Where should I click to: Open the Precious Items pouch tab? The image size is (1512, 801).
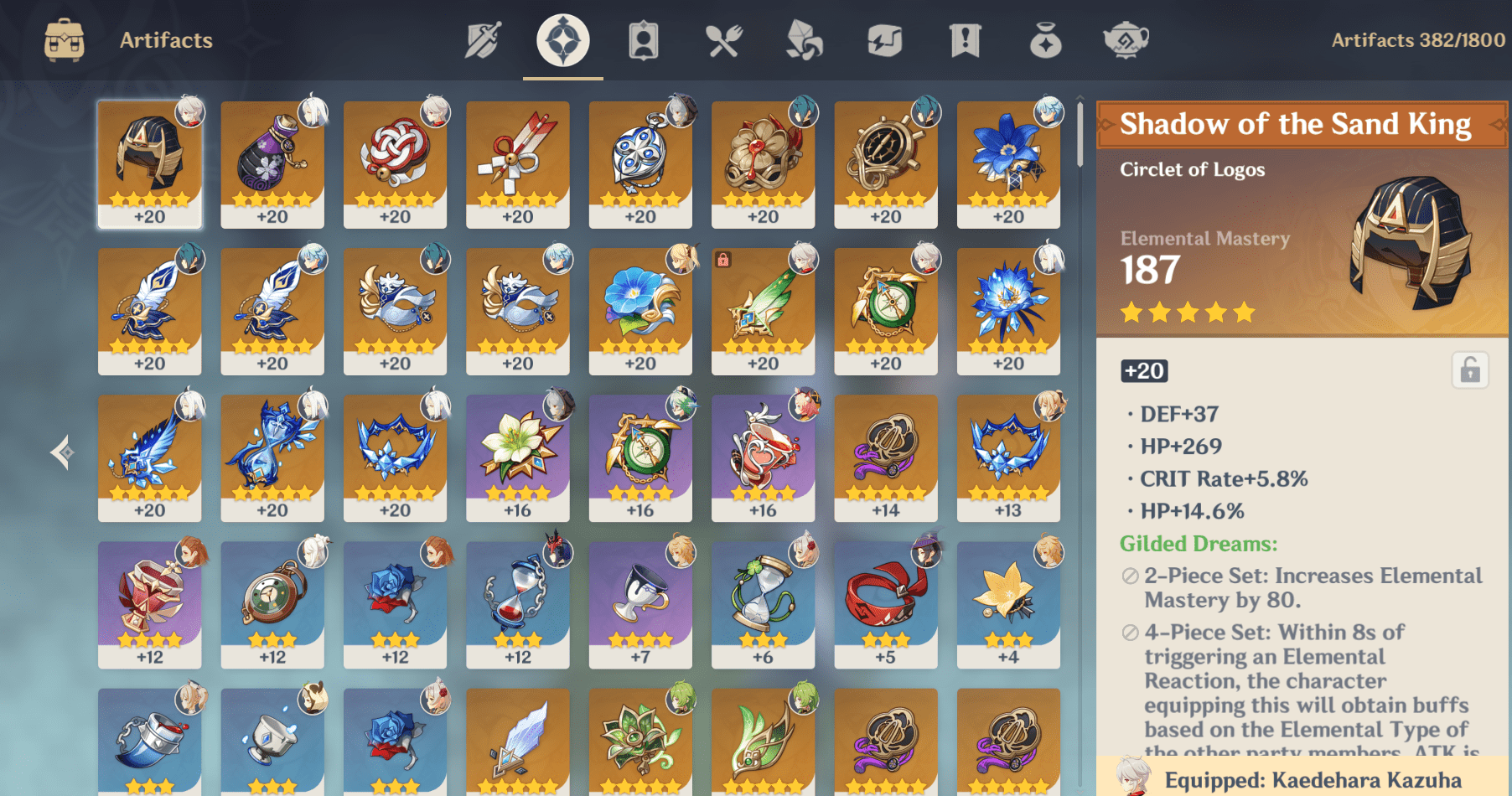(1046, 40)
